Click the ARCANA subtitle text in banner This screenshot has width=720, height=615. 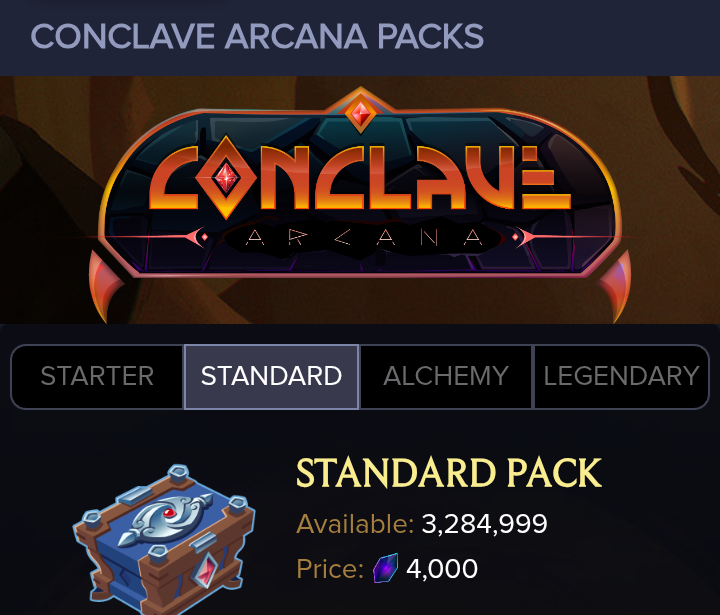tap(364, 237)
